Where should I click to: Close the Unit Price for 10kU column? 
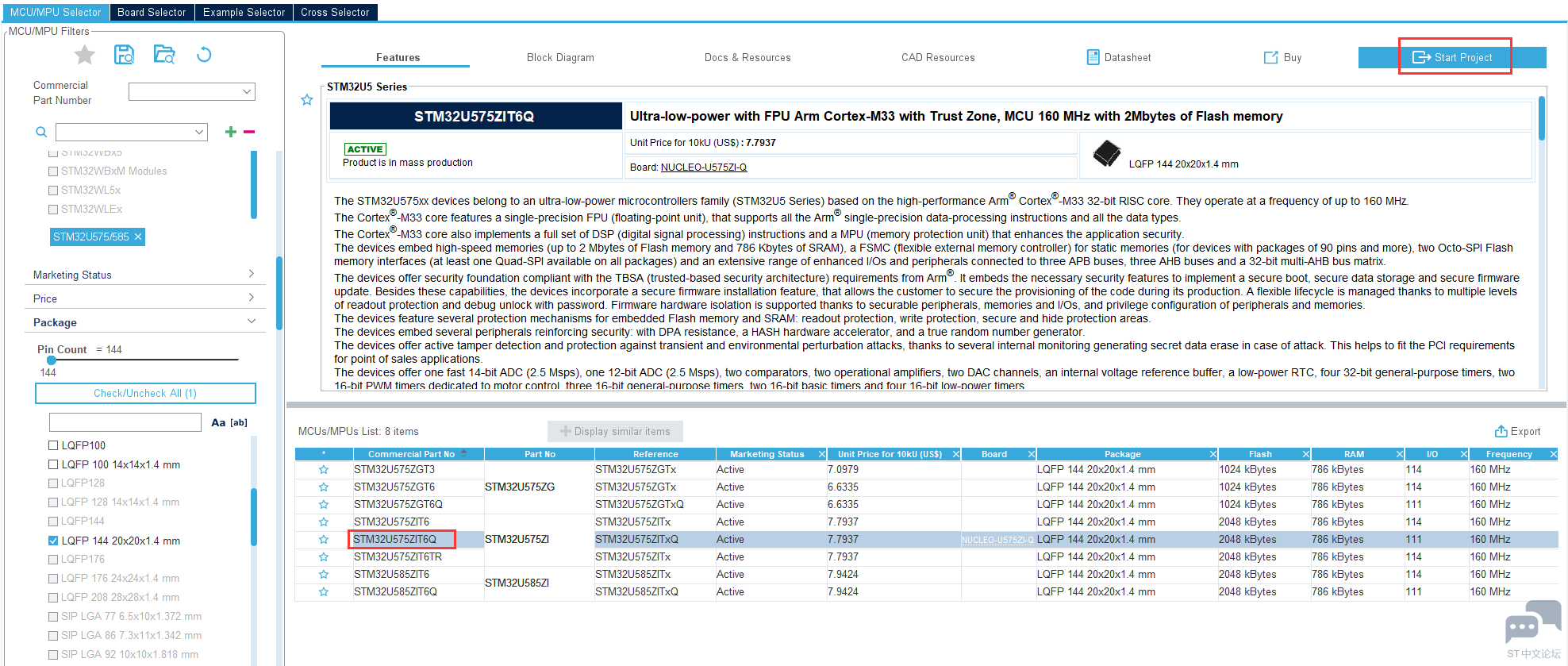tap(956, 454)
